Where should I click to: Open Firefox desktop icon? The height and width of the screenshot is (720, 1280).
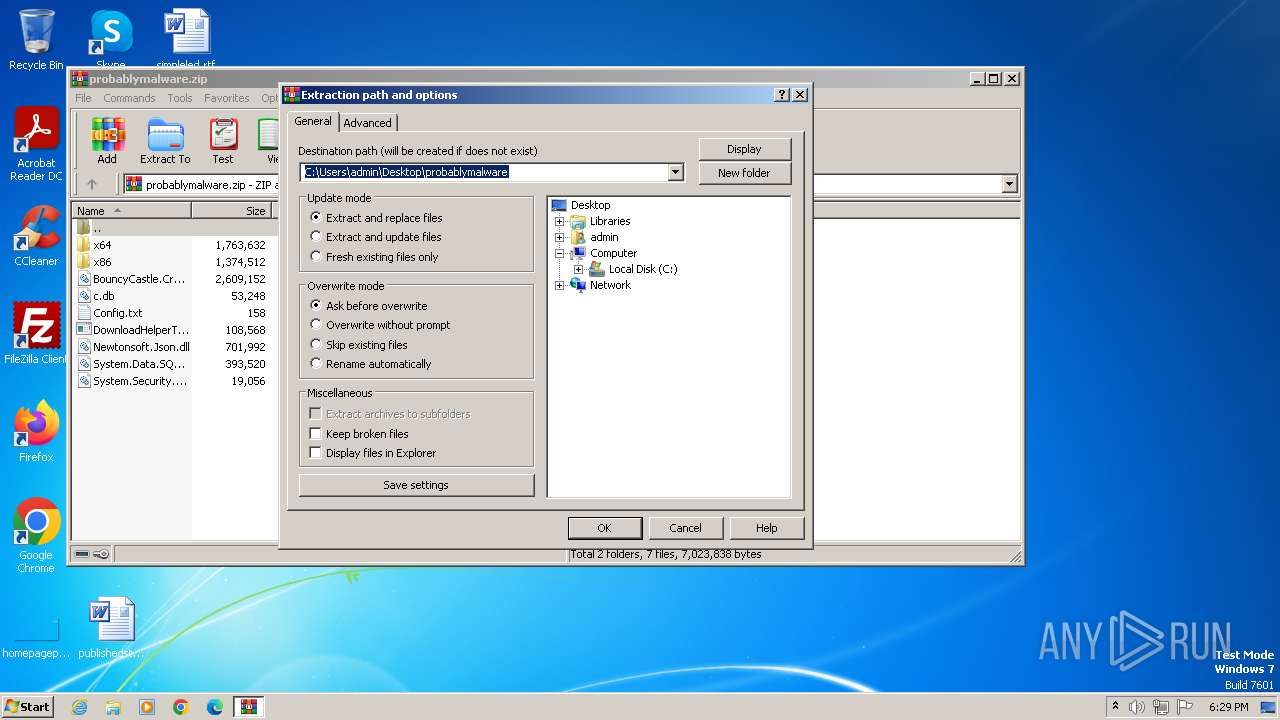click(36, 432)
